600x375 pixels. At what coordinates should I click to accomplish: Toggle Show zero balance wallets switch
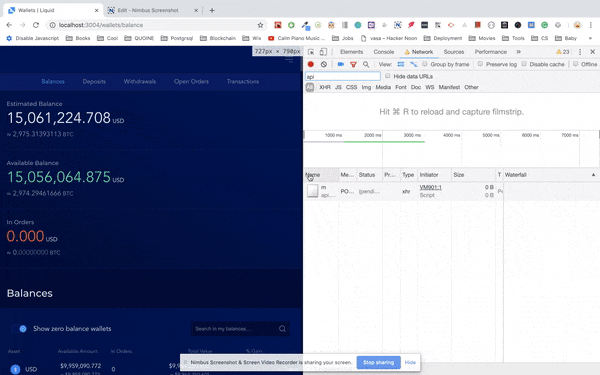19,329
